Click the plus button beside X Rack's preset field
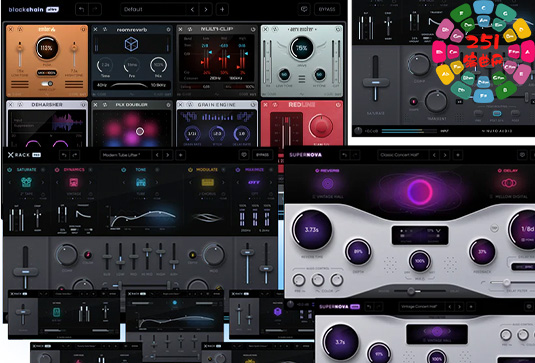 tap(181, 155)
